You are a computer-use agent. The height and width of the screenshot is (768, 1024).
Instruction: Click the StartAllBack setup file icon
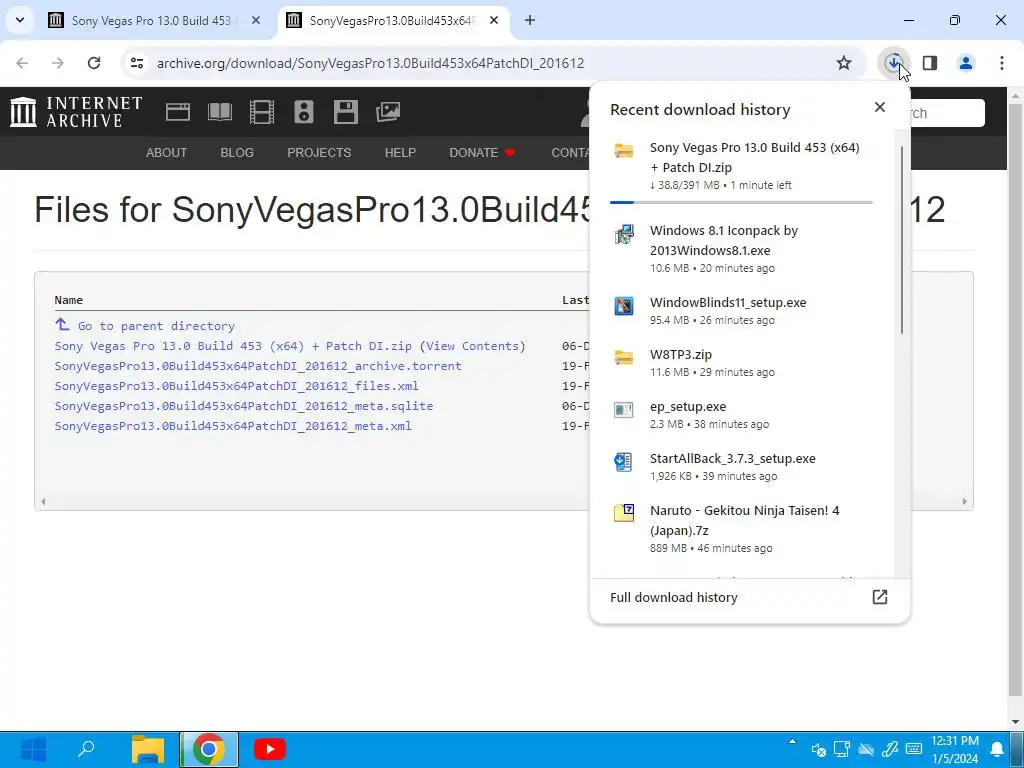(x=624, y=462)
